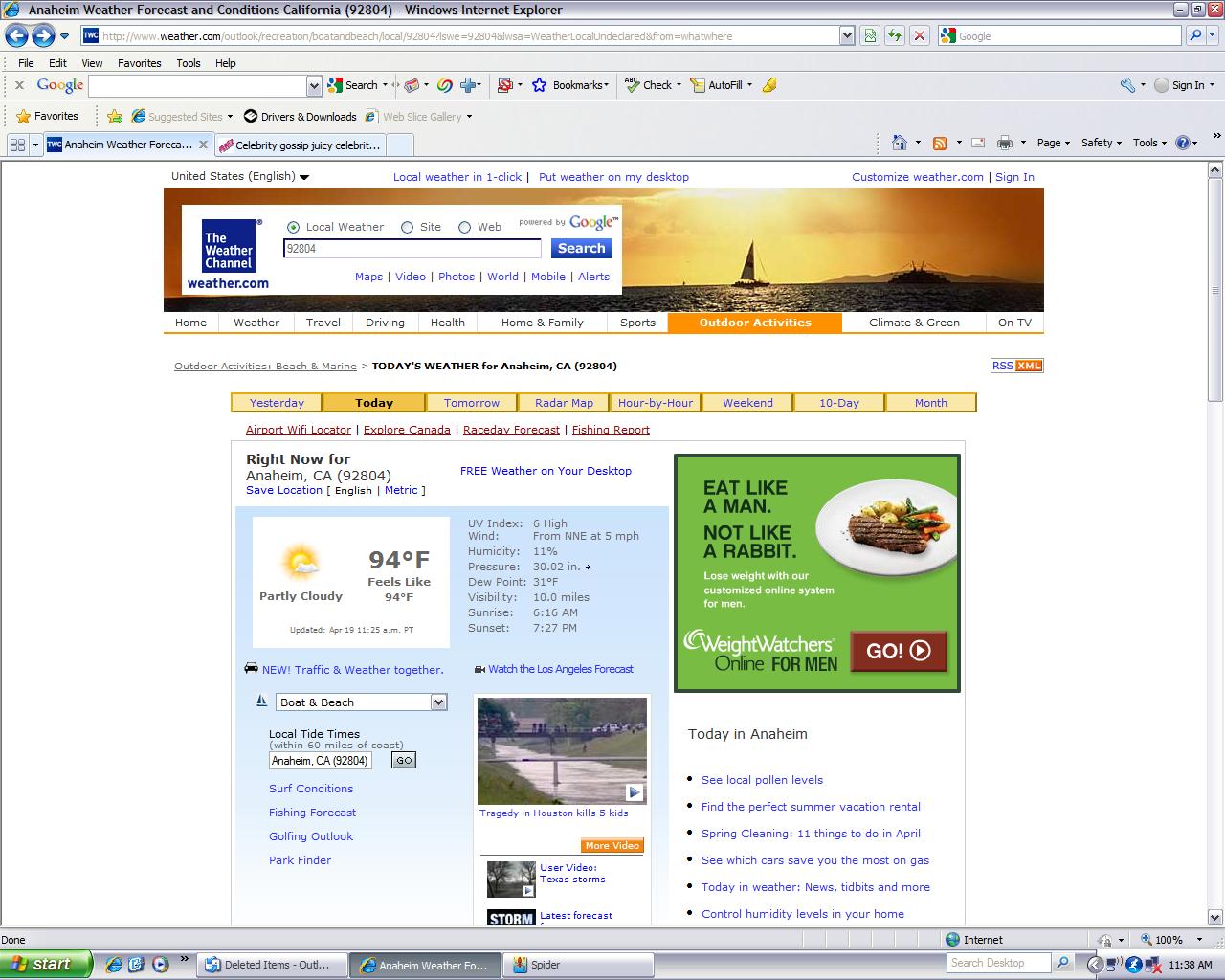Expand the Boat & Beach dropdown
The image size is (1225, 980).
pyautogui.click(x=438, y=702)
